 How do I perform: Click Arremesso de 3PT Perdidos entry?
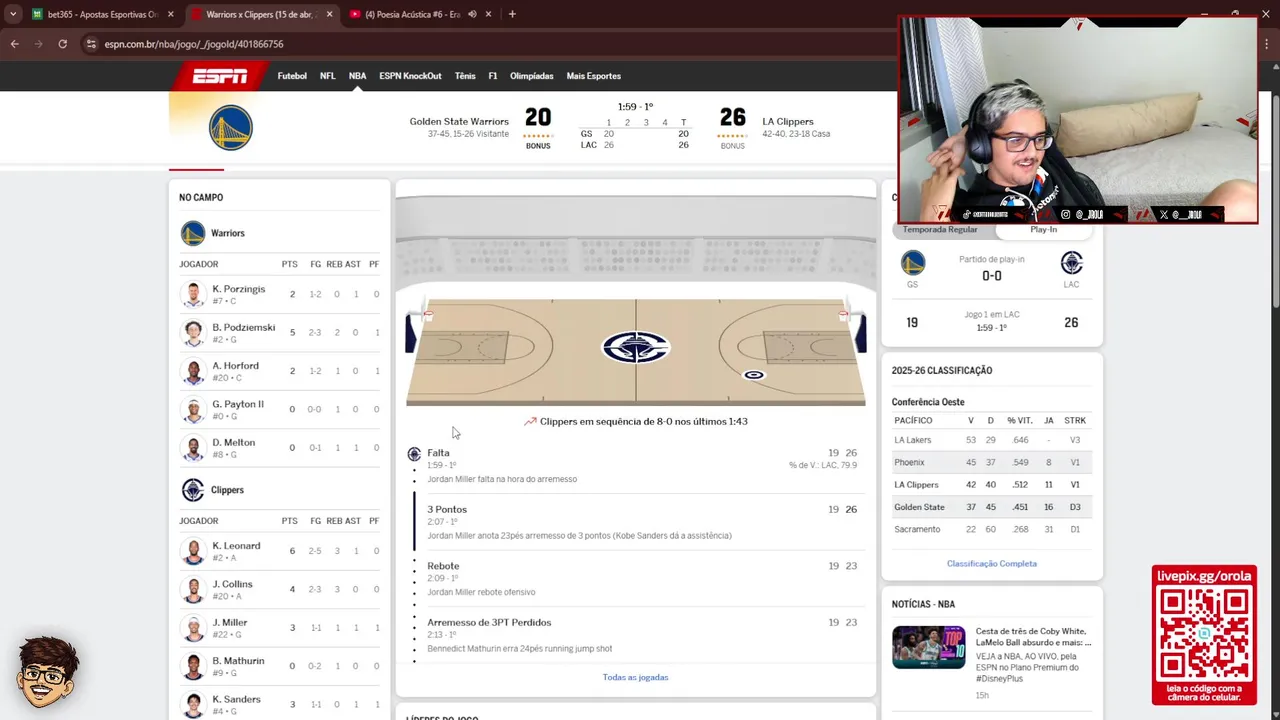tap(636, 635)
